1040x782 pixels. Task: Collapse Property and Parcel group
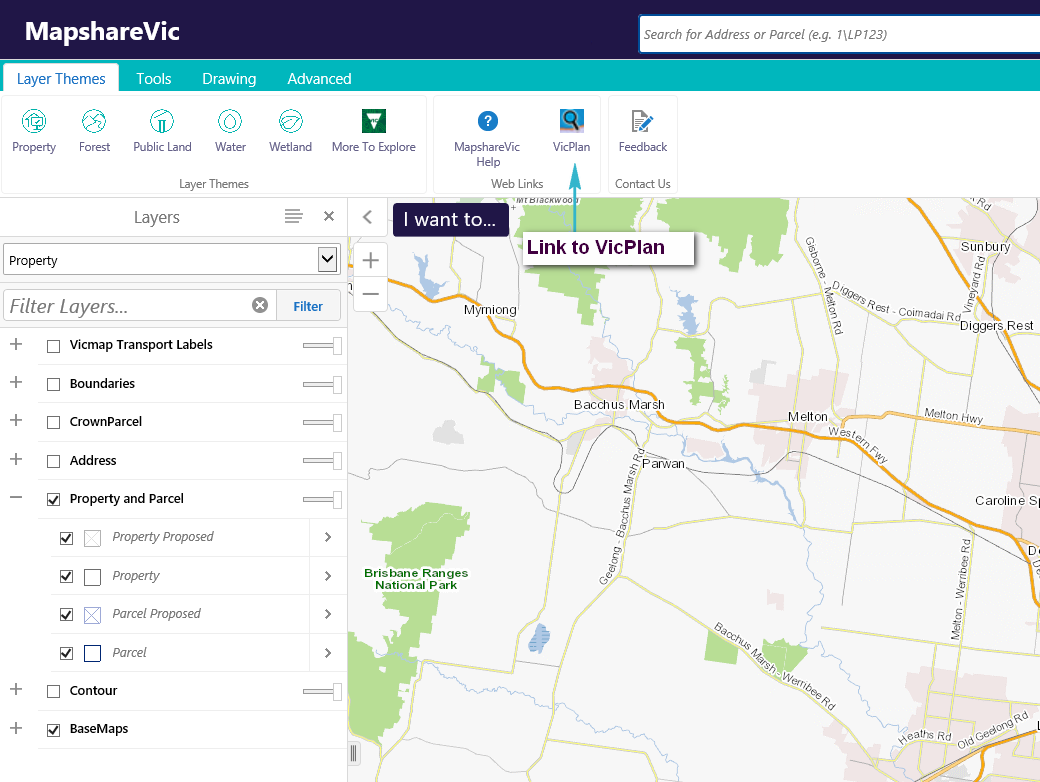[x=16, y=497]
